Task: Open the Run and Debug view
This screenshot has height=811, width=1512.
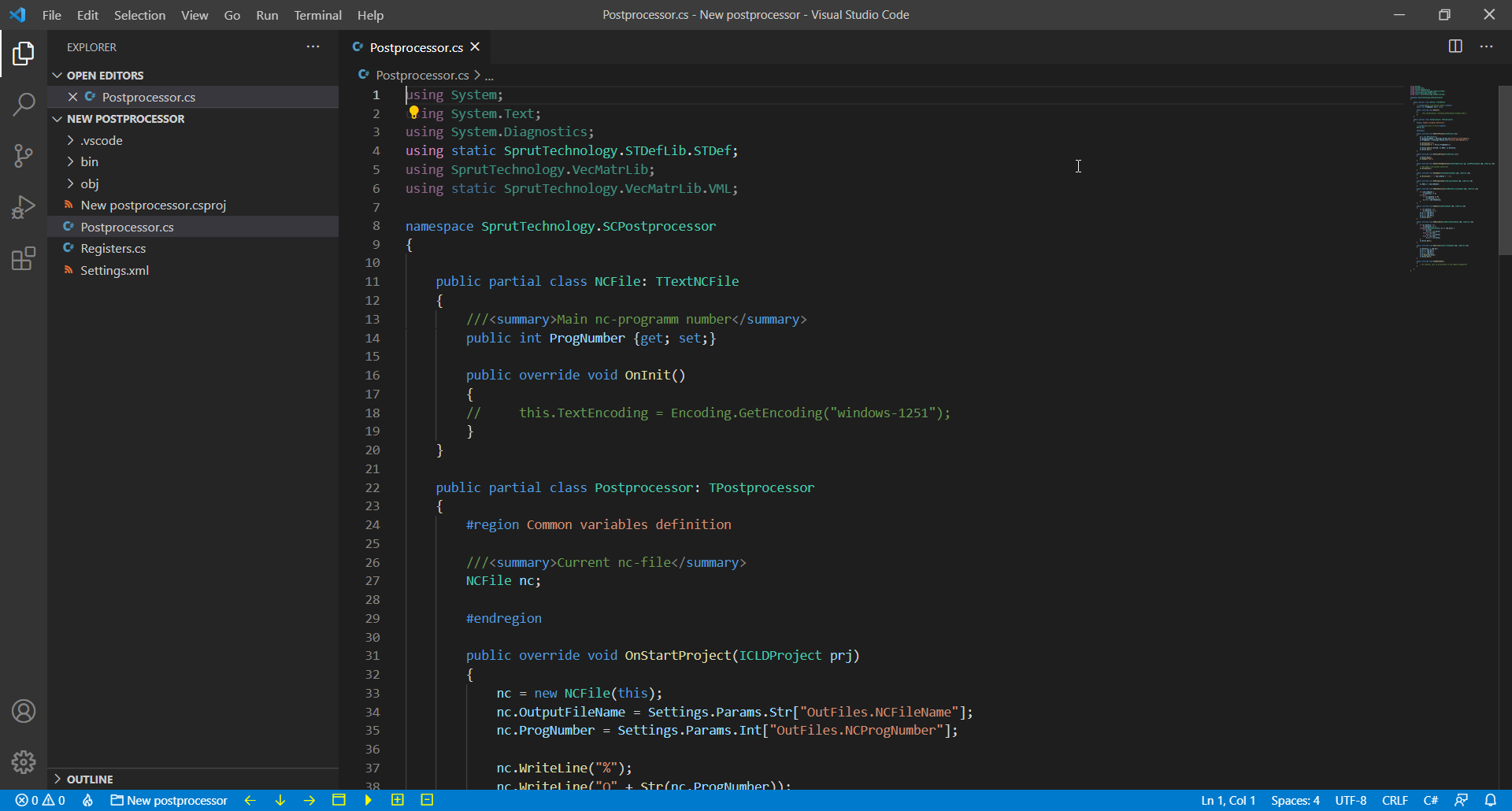Action: coord(24,207)
